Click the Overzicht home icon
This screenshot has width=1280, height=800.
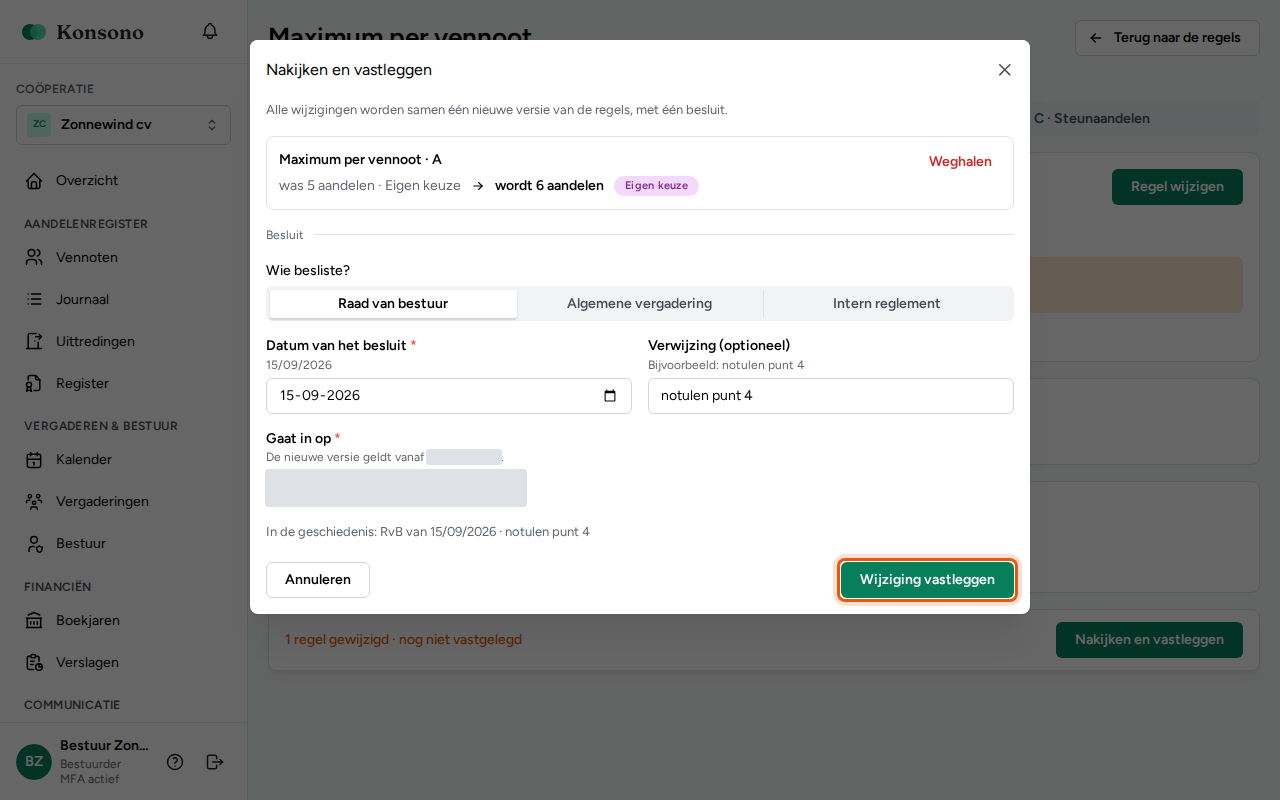point(34,181)
